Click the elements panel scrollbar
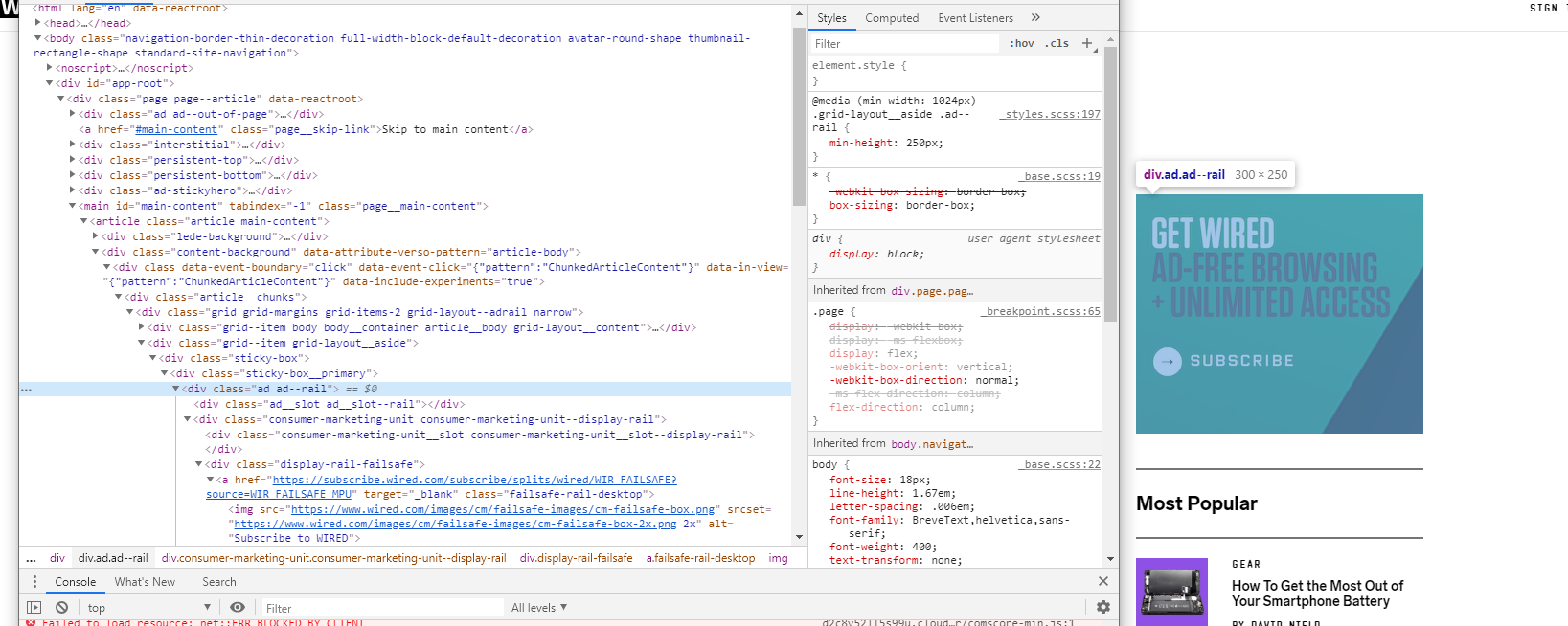The height and width of the screenshot is (626, 1568). click(799, 117)
